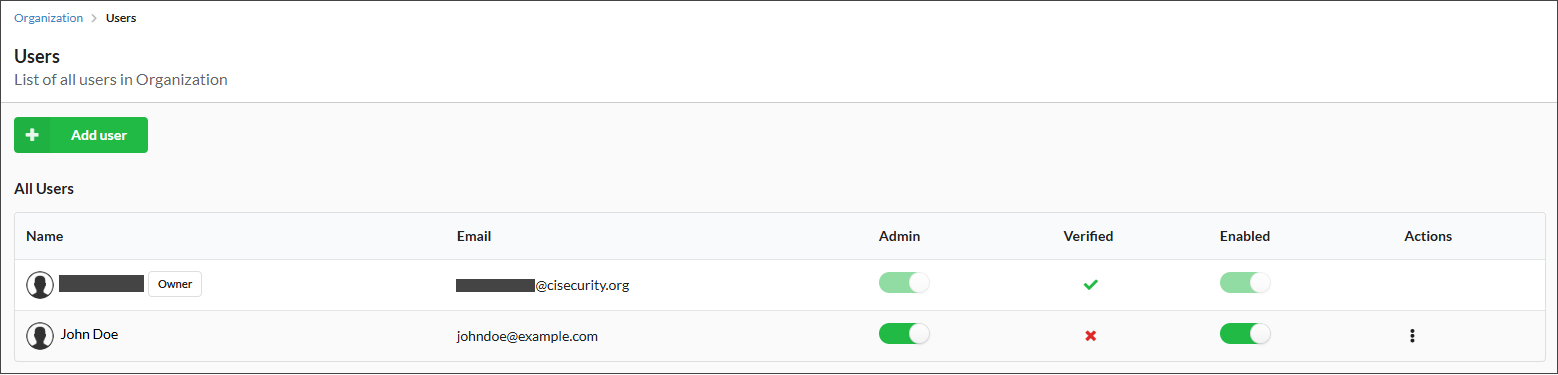Screen dimensions: 1558x375
Task: Click John Doe's avatar icon
Action: point(40,336)
